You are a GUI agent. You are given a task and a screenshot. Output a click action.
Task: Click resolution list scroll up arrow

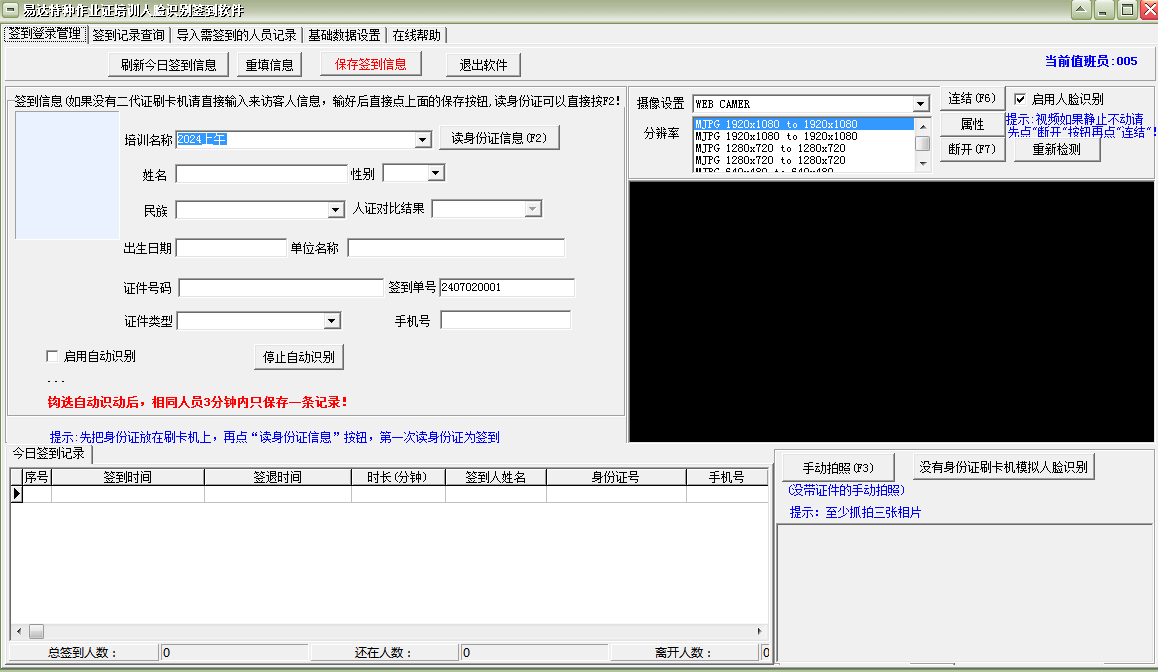click(922, 126)
